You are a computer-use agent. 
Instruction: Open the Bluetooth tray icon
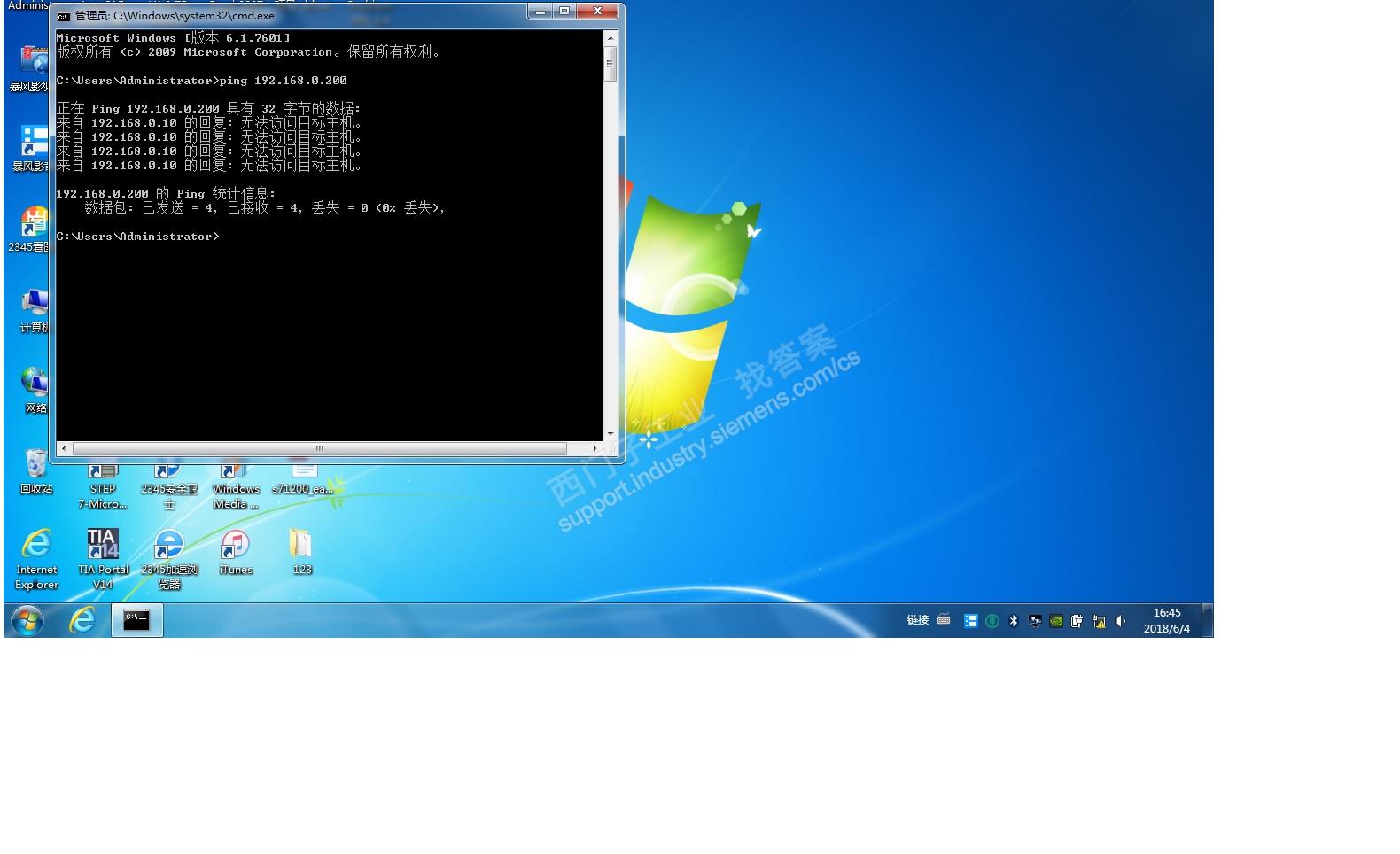pyautogui.click(x=1014, y=621)
